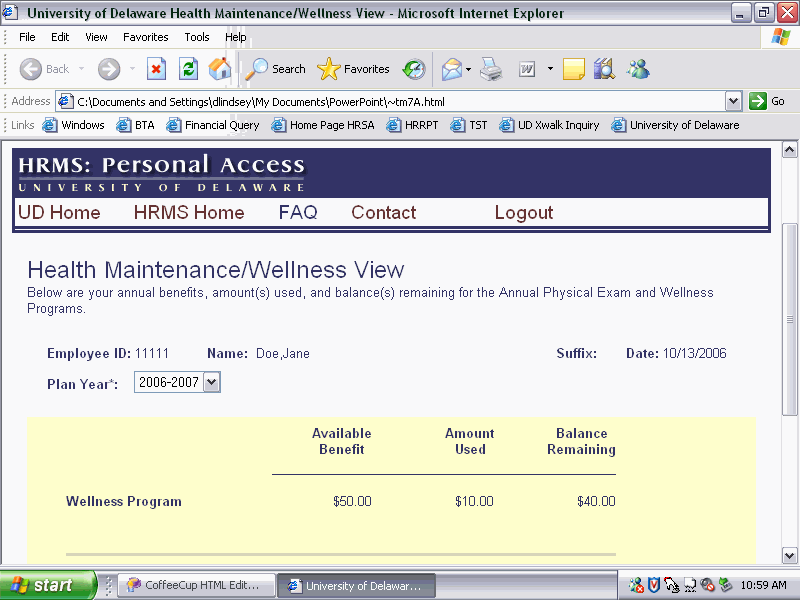Open the FAQ page link
Screen dimensions: 800x600
pos(298,212)
